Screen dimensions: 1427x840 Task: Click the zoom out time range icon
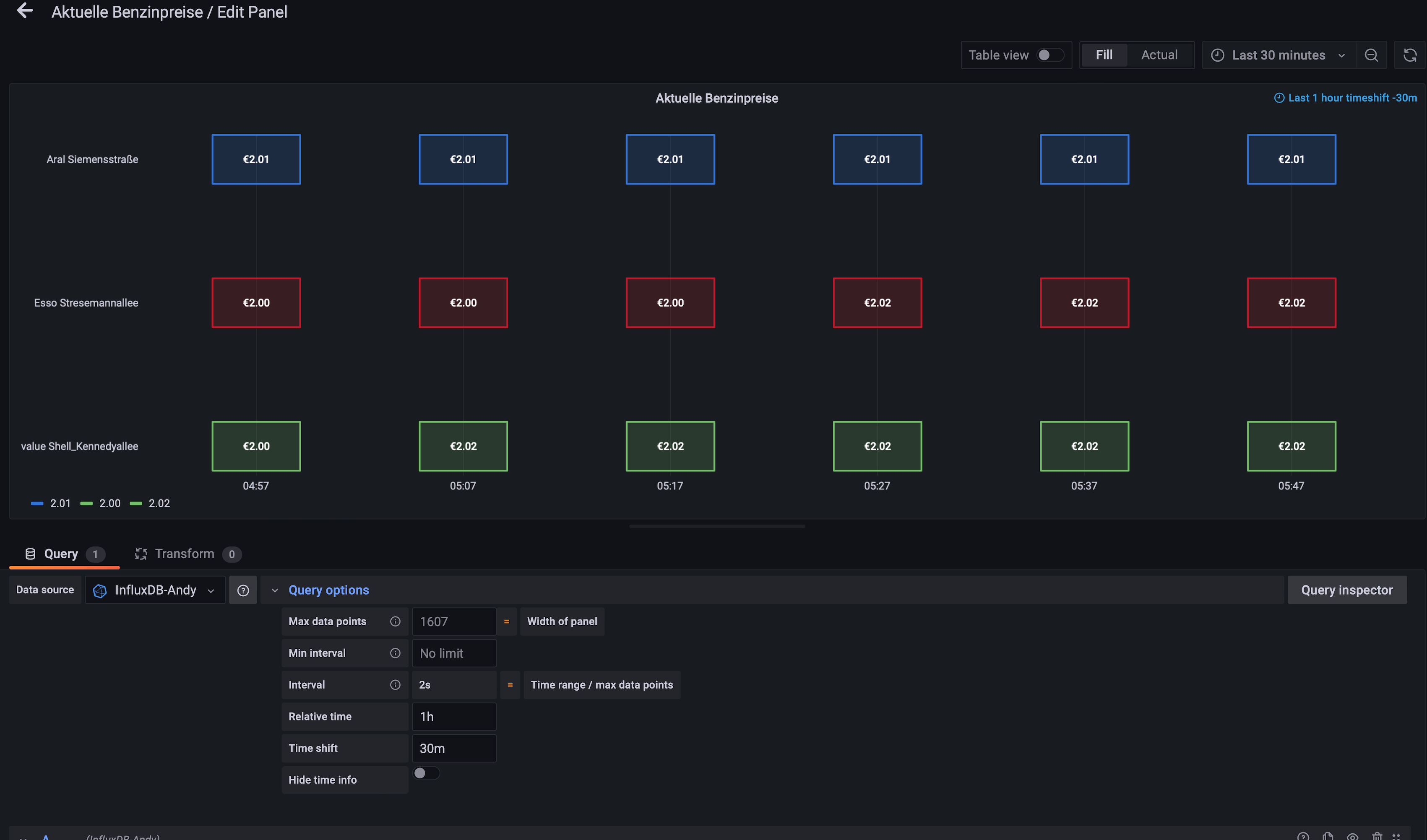(x=1371, y=55)
